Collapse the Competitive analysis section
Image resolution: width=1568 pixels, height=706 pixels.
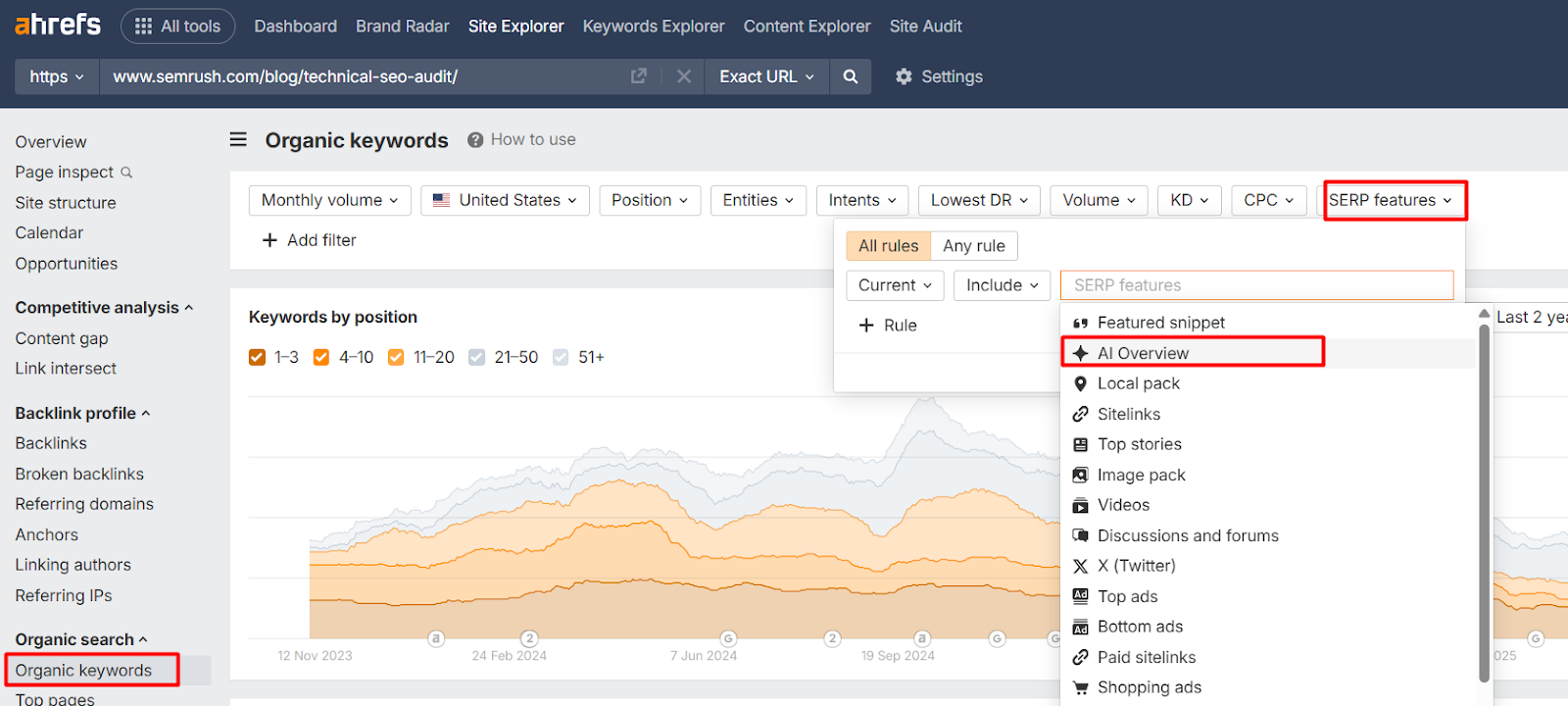coord(105,308)
